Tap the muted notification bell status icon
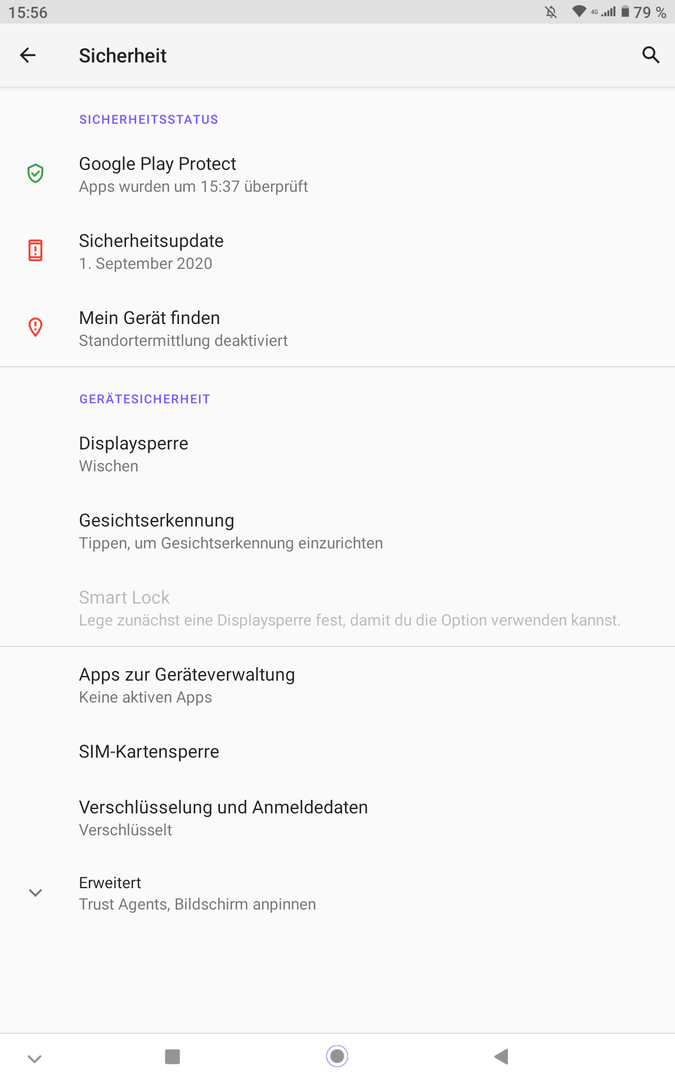675x1080 pixels. [551, 12]
